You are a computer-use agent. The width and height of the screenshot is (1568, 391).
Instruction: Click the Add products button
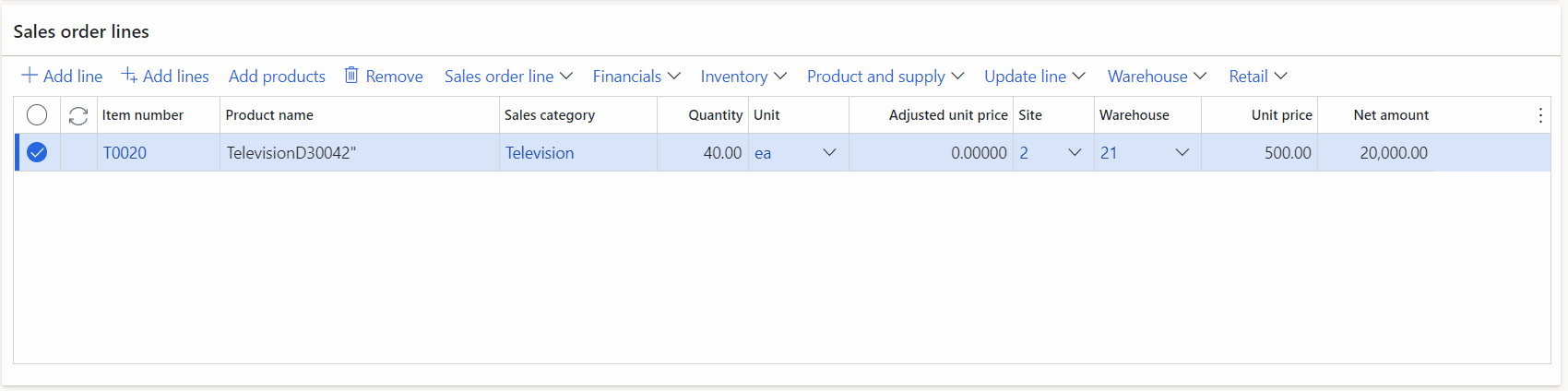click(277, 77)
